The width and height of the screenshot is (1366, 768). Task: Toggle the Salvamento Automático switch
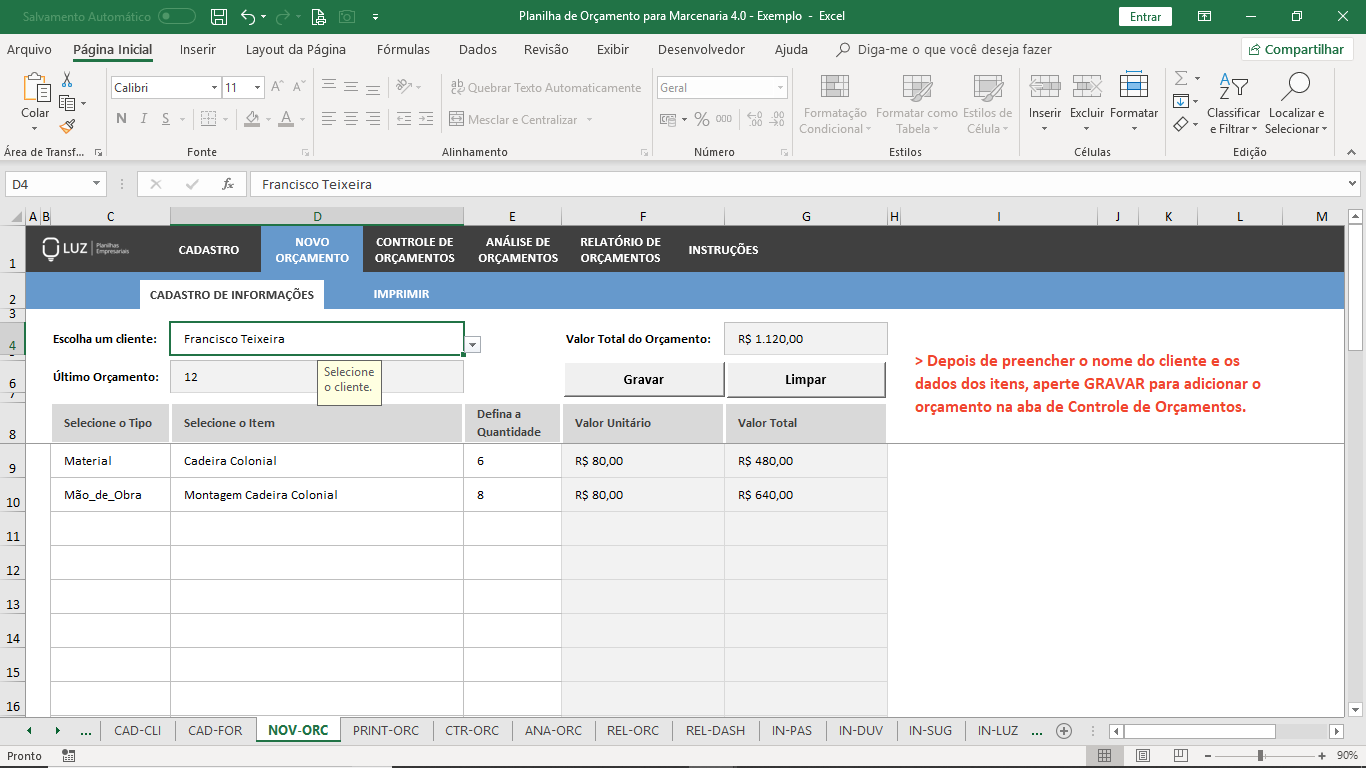click(x=177, y=16)
